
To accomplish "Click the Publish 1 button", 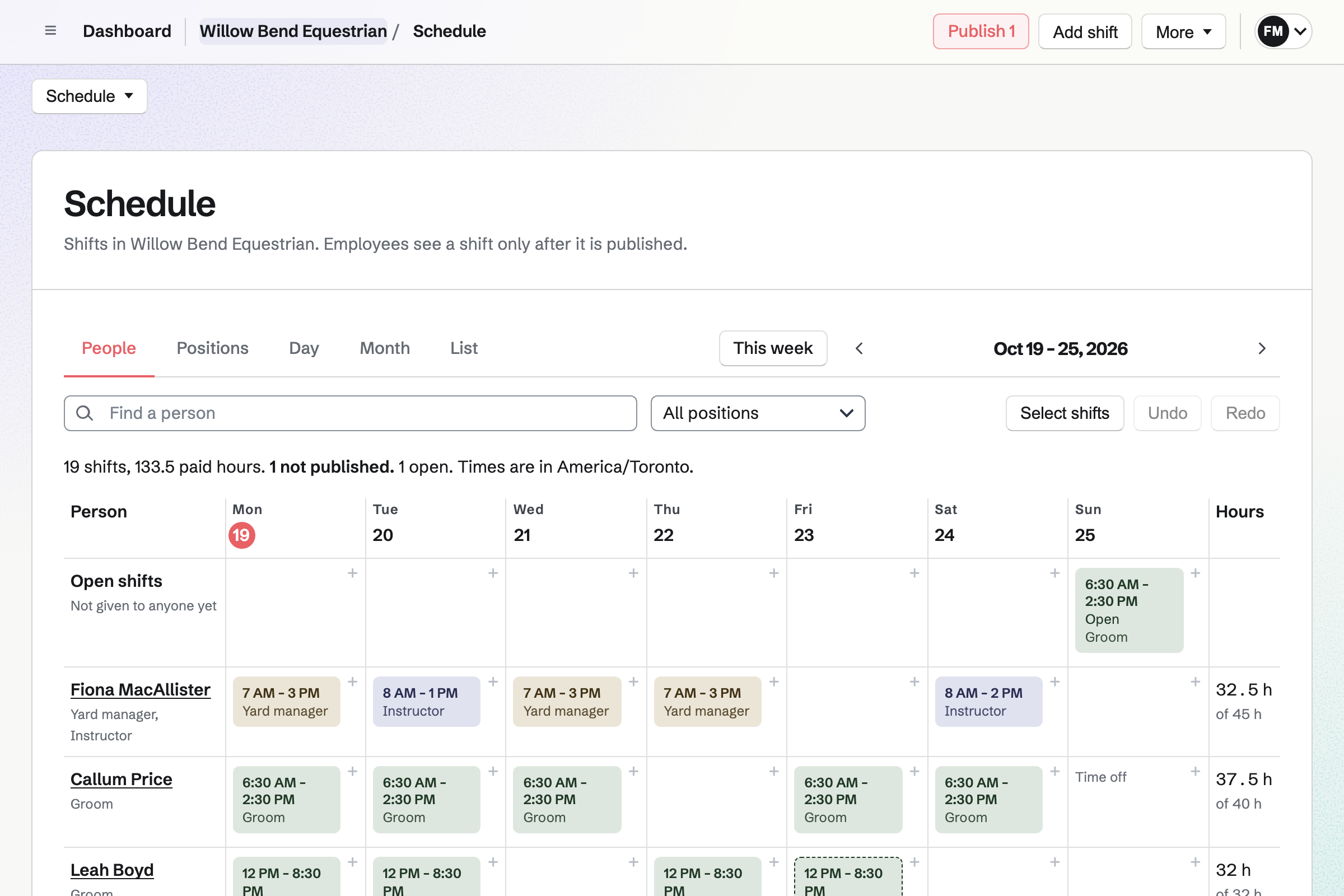I will coord(981,31).
